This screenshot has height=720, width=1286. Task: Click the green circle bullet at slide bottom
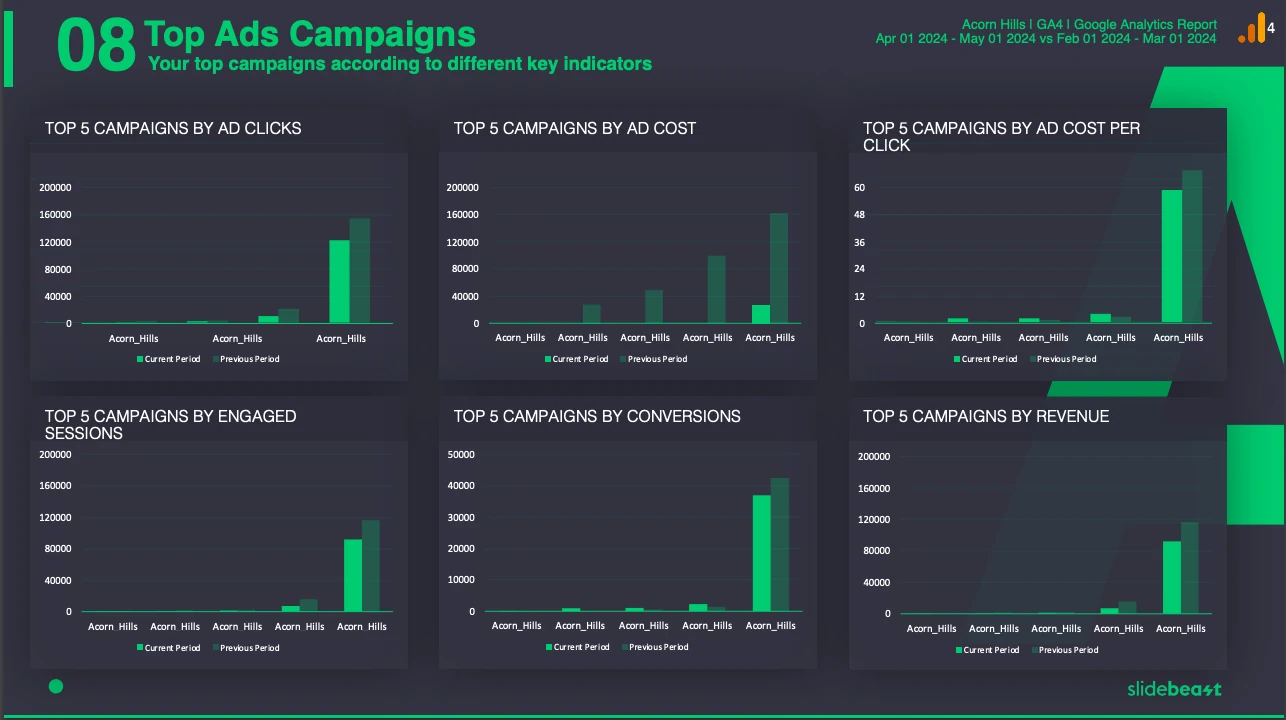coord(56,686)
